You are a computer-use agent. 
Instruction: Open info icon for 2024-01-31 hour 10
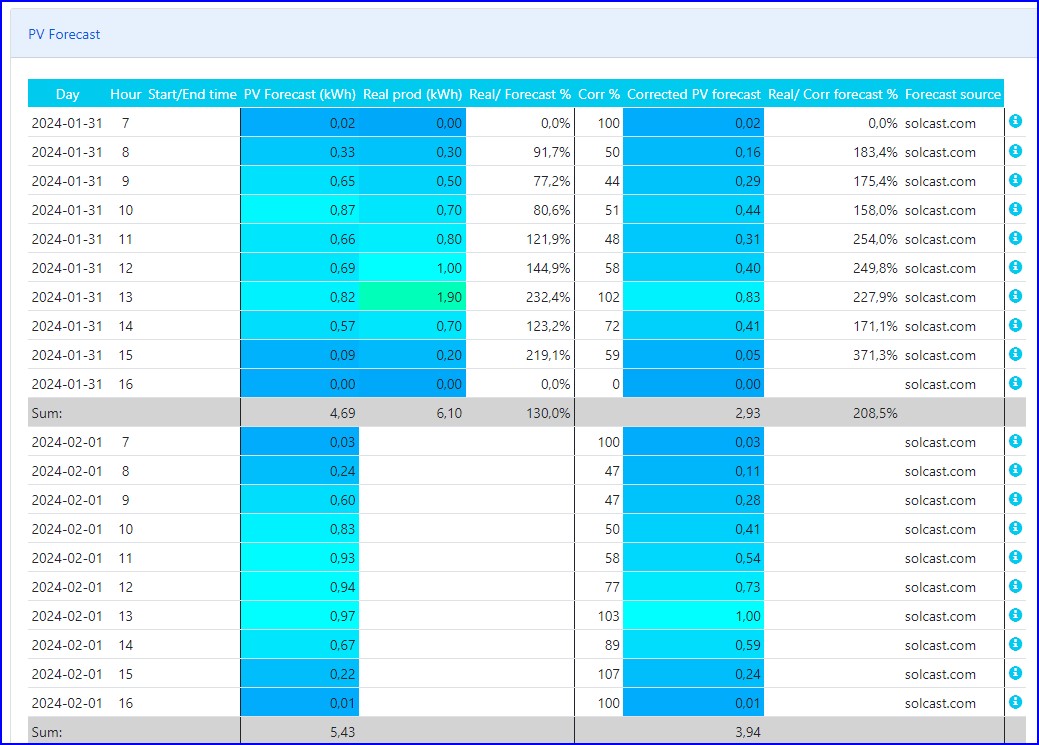1015,209
